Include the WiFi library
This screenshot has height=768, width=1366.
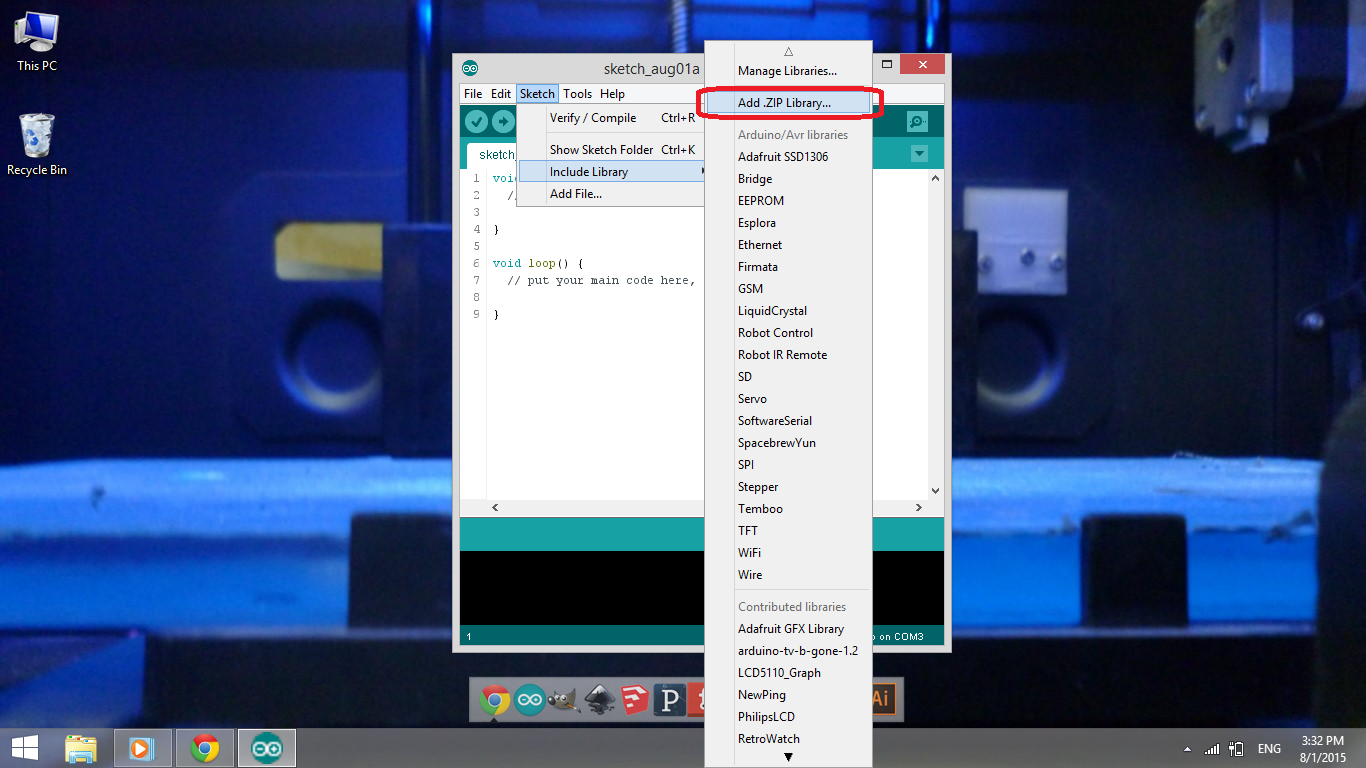tap(788, 553)
